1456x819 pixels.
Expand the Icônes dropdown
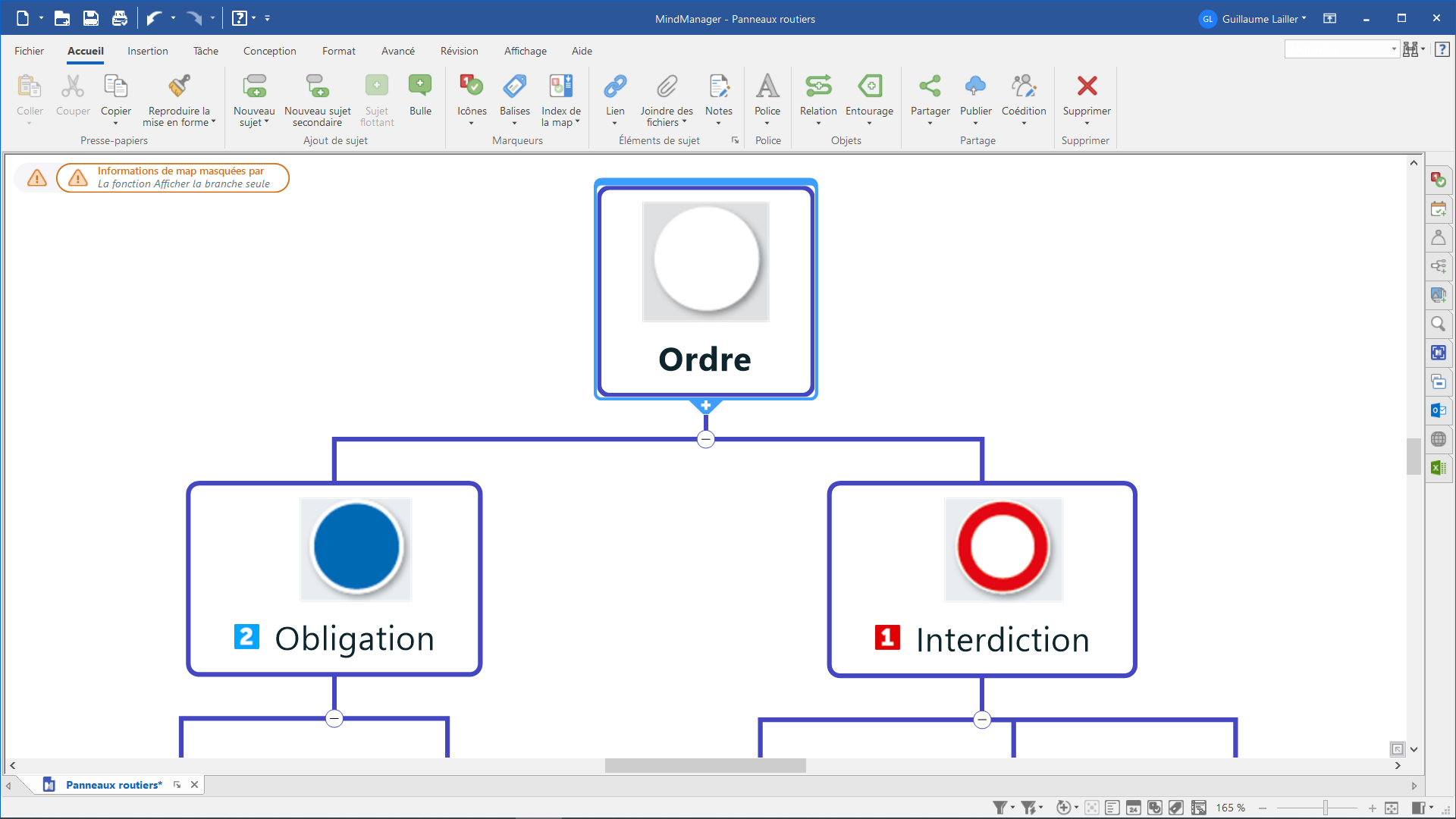[472, 123]
